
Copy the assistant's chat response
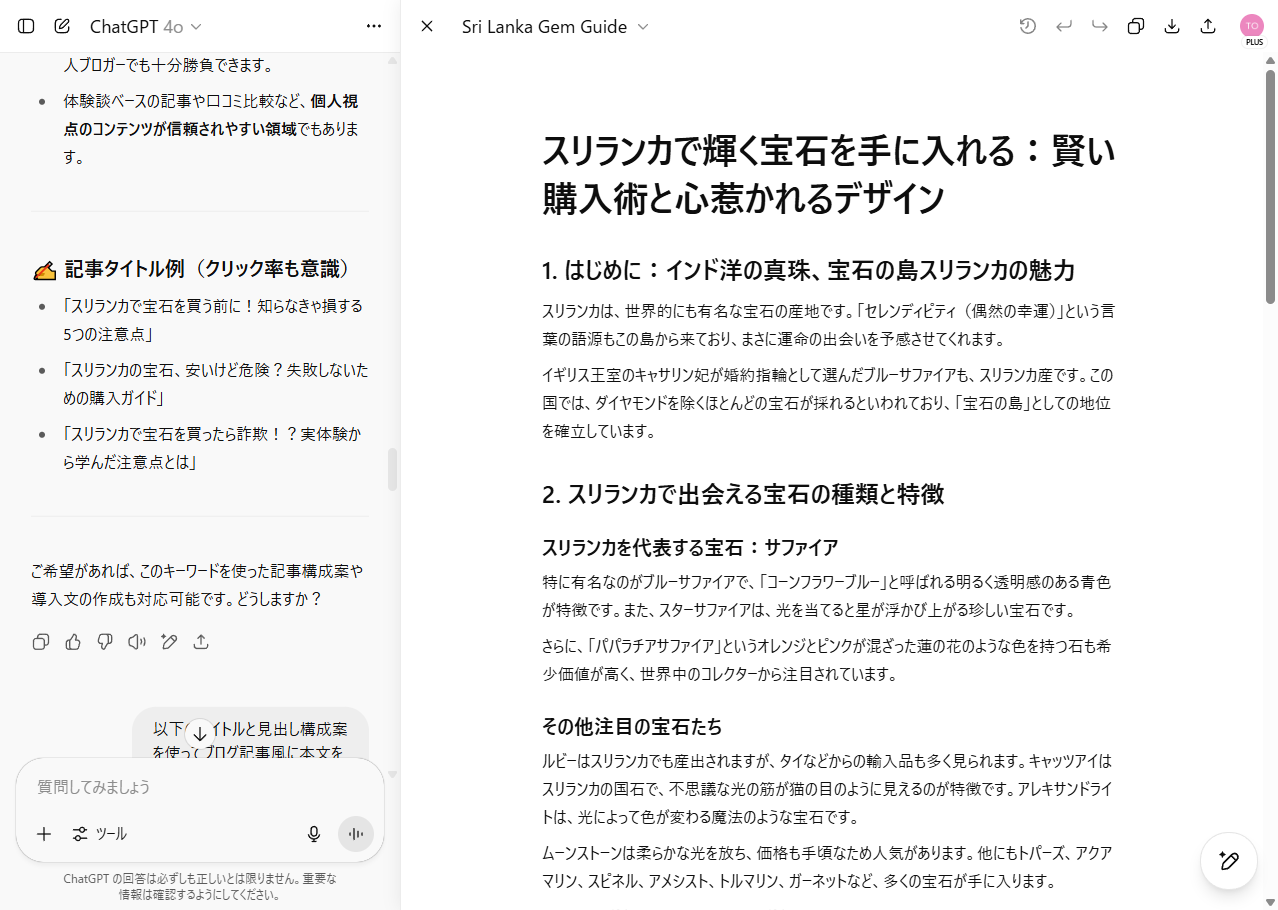coord(41,642)
